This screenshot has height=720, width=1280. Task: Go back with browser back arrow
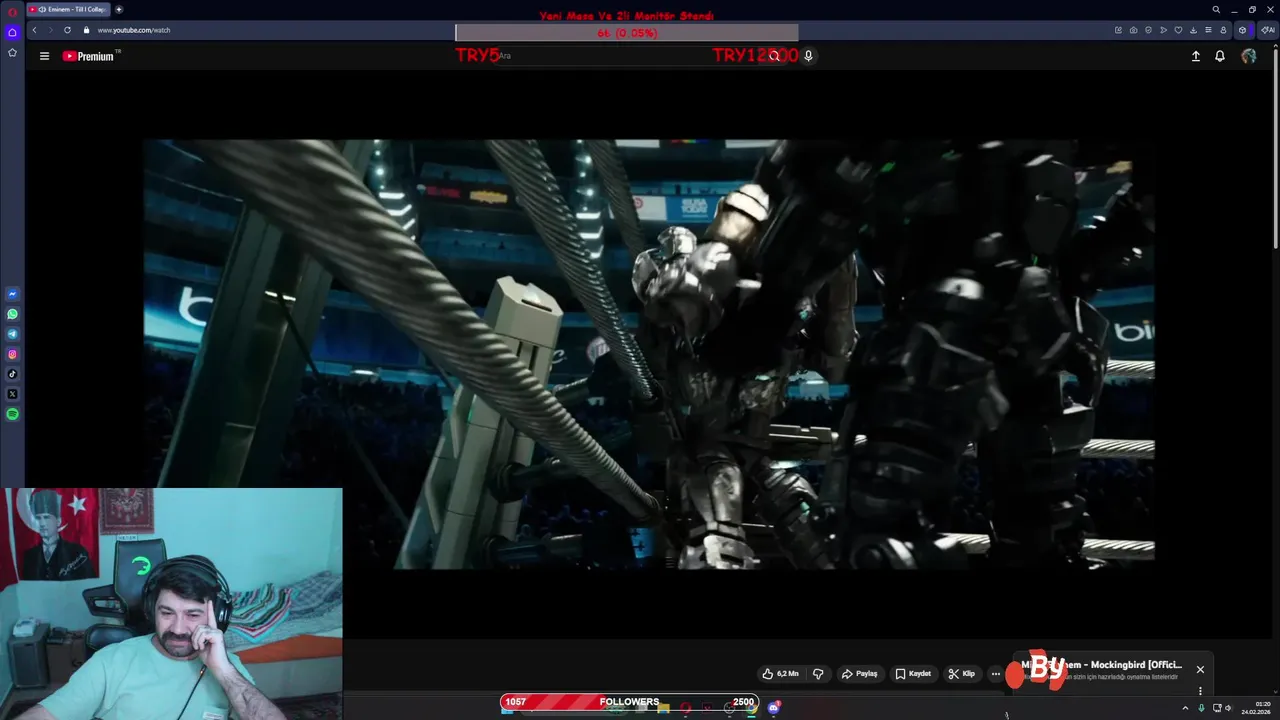coord(34,30)
